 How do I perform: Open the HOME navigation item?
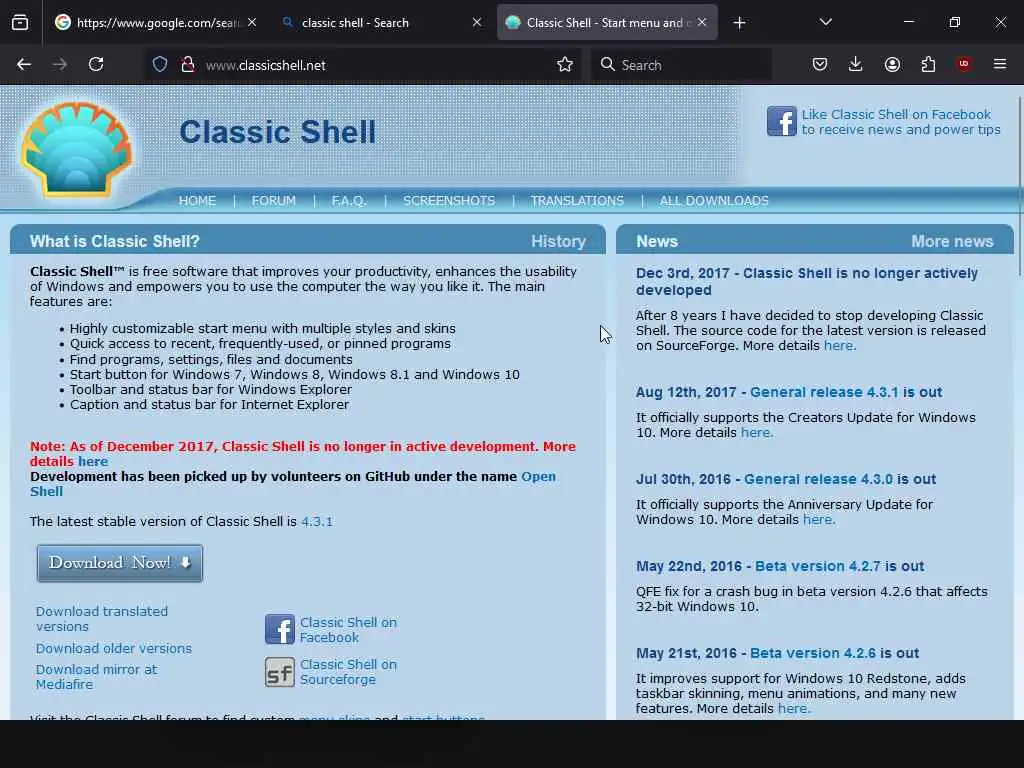click(x=197, y=201)
